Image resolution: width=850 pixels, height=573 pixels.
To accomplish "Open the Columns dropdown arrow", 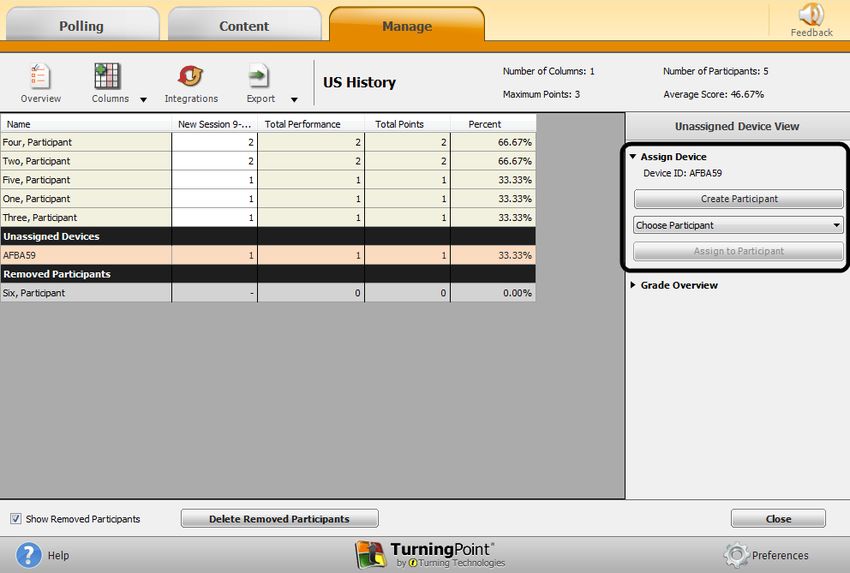I will [143, 99].
